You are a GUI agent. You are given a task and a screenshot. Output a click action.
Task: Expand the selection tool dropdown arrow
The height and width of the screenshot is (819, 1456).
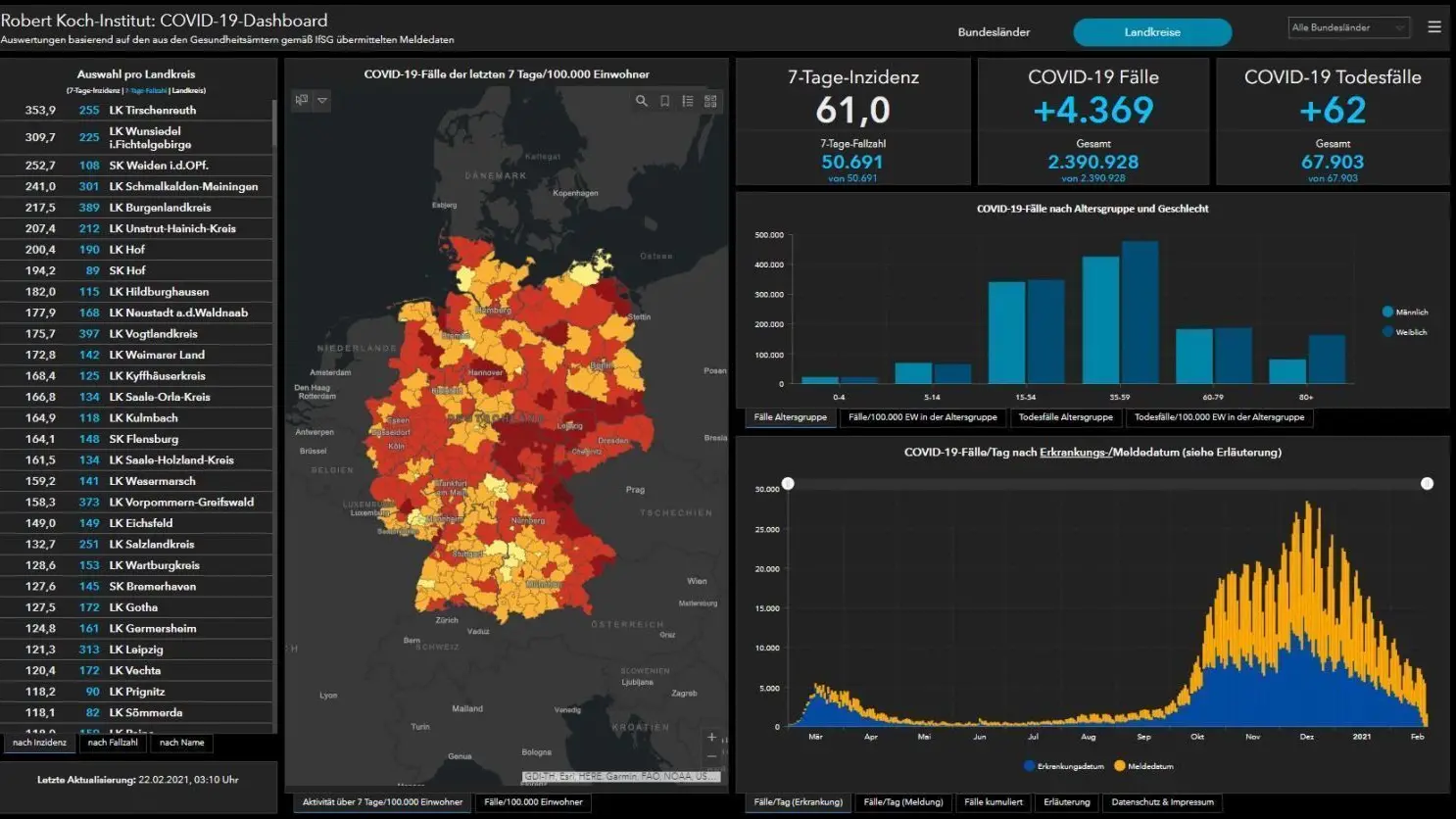(322, 100)
